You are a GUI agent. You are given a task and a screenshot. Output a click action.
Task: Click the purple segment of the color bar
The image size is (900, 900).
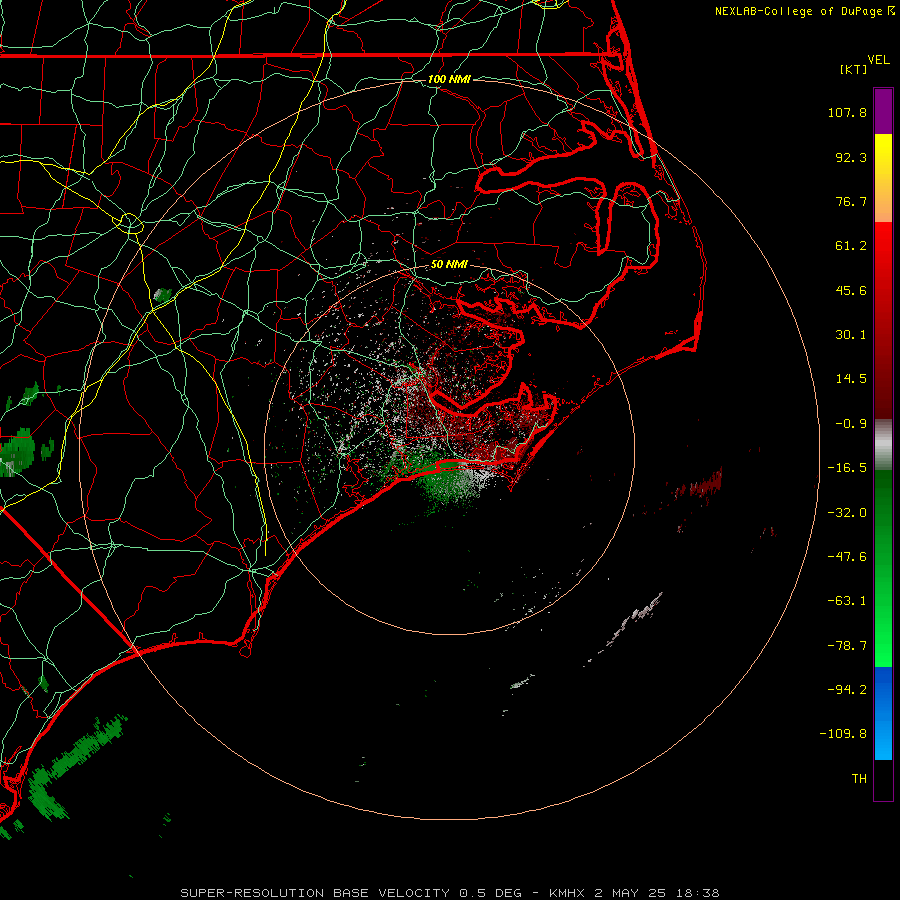883,111
